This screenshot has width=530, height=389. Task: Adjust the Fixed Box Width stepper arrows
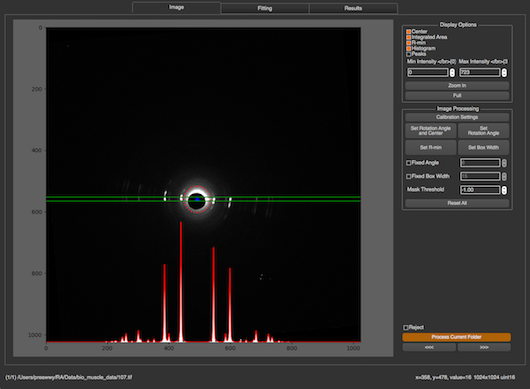[x=504, y=176]
